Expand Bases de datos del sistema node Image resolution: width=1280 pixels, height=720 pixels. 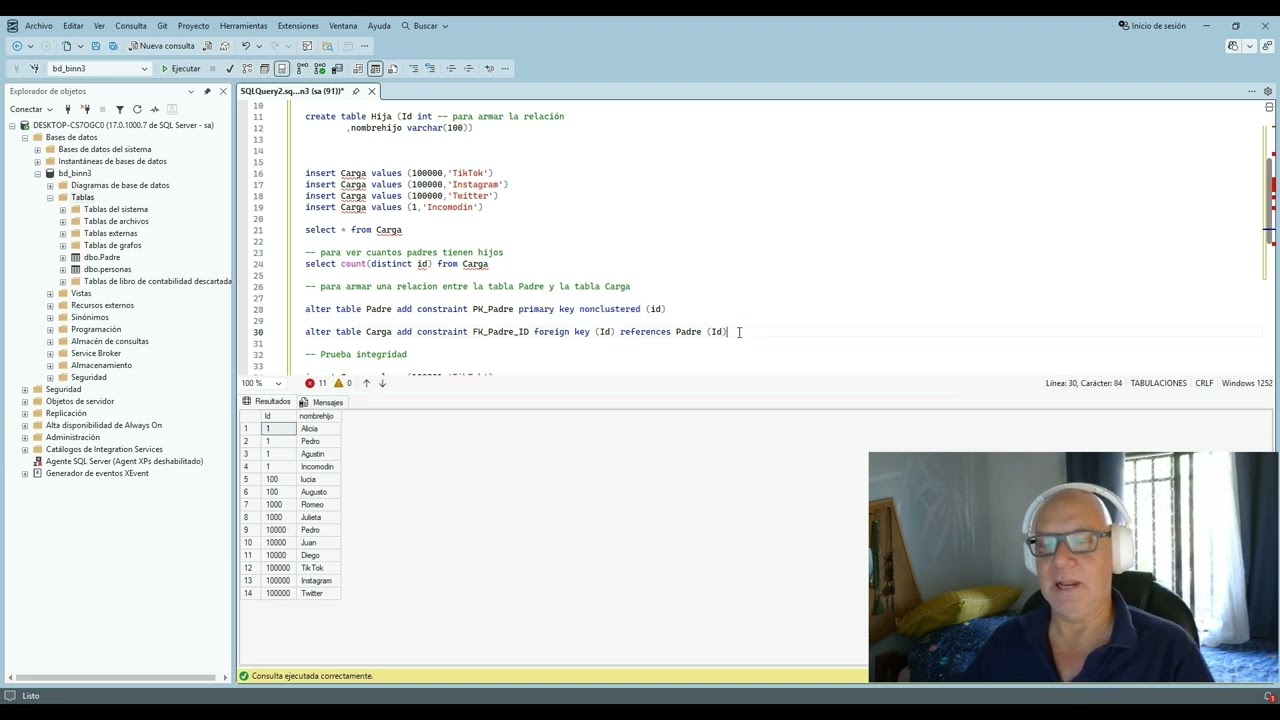(x=37, y=149)
